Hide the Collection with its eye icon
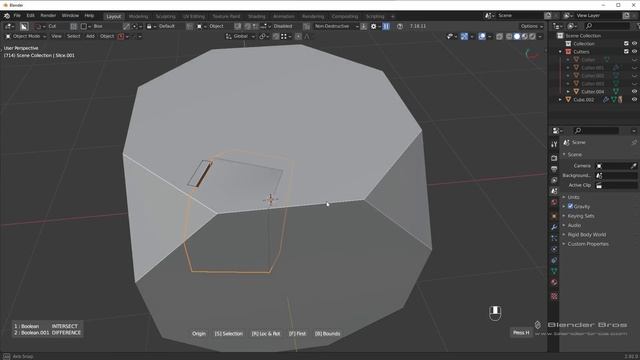Image resolution: width=640 pixels, height=360 pixels. [634, 44]
